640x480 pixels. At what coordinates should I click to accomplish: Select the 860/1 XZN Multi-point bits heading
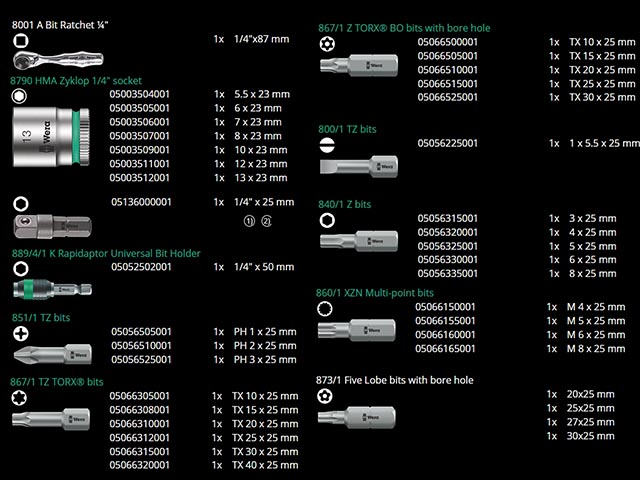pyautogui.click(x=375, y=293)
